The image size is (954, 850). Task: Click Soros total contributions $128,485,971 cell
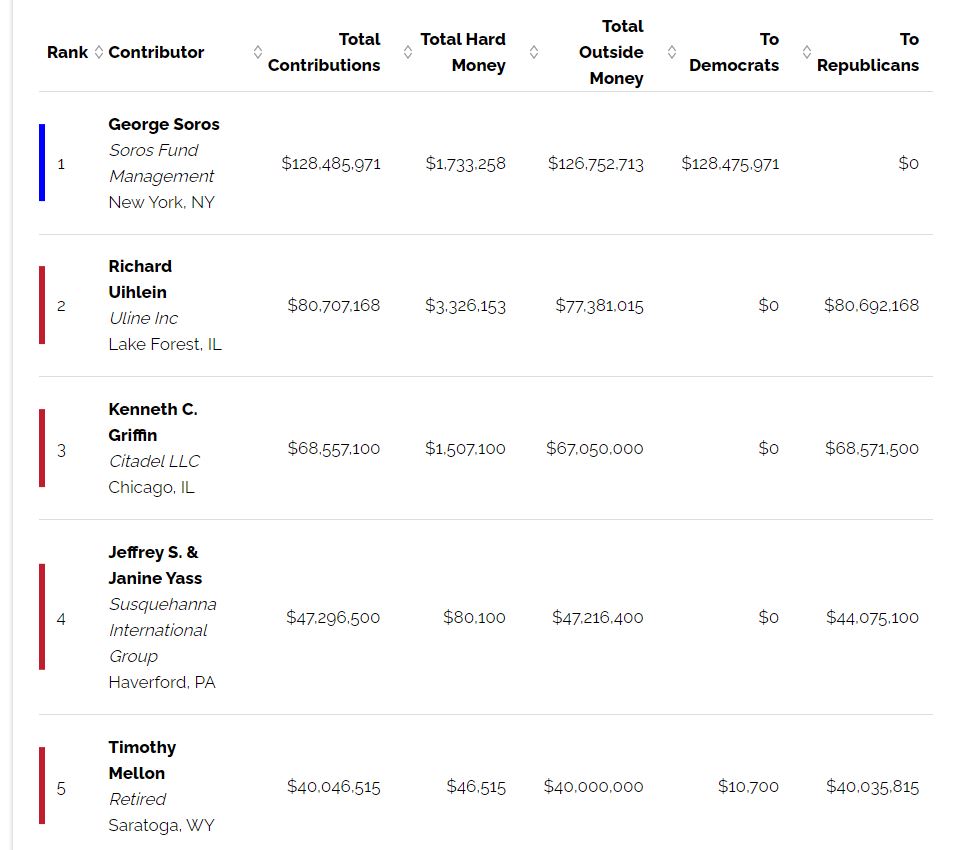point(331,163)
